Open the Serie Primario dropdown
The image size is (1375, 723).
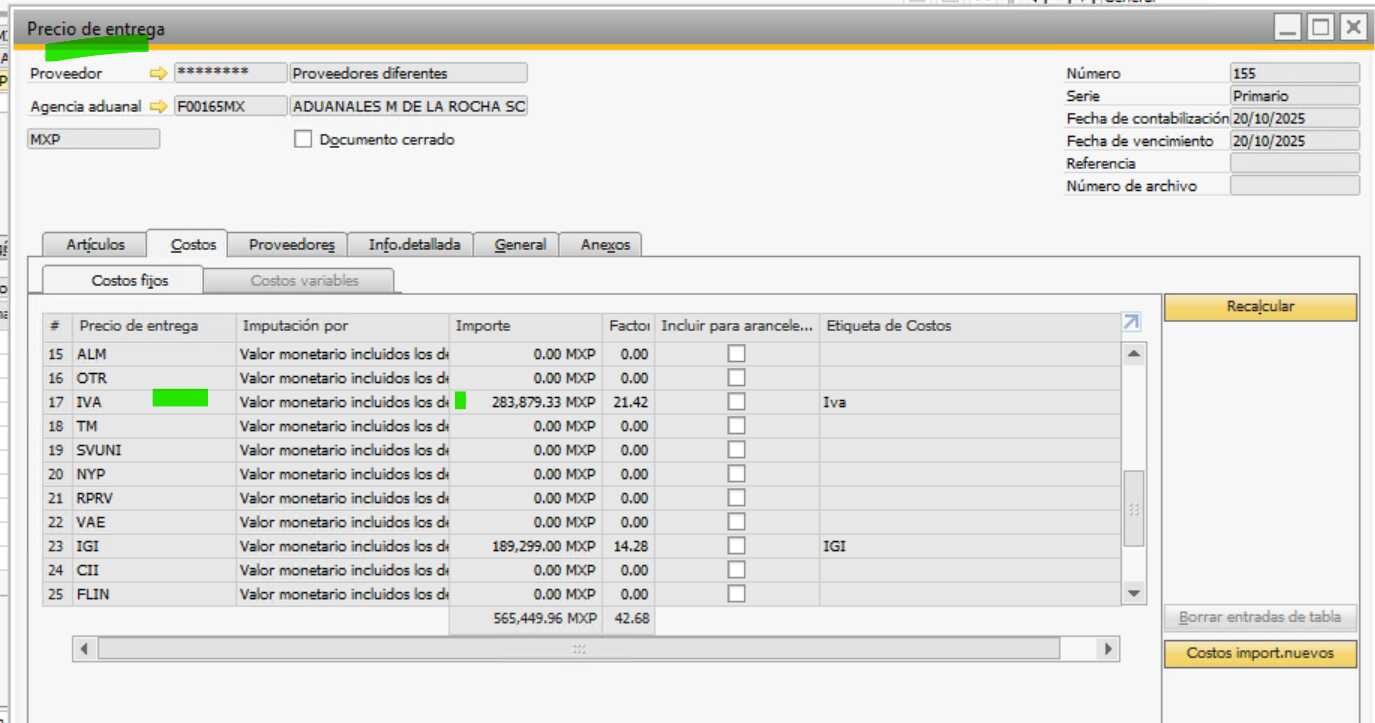(x=1294, y=96)
